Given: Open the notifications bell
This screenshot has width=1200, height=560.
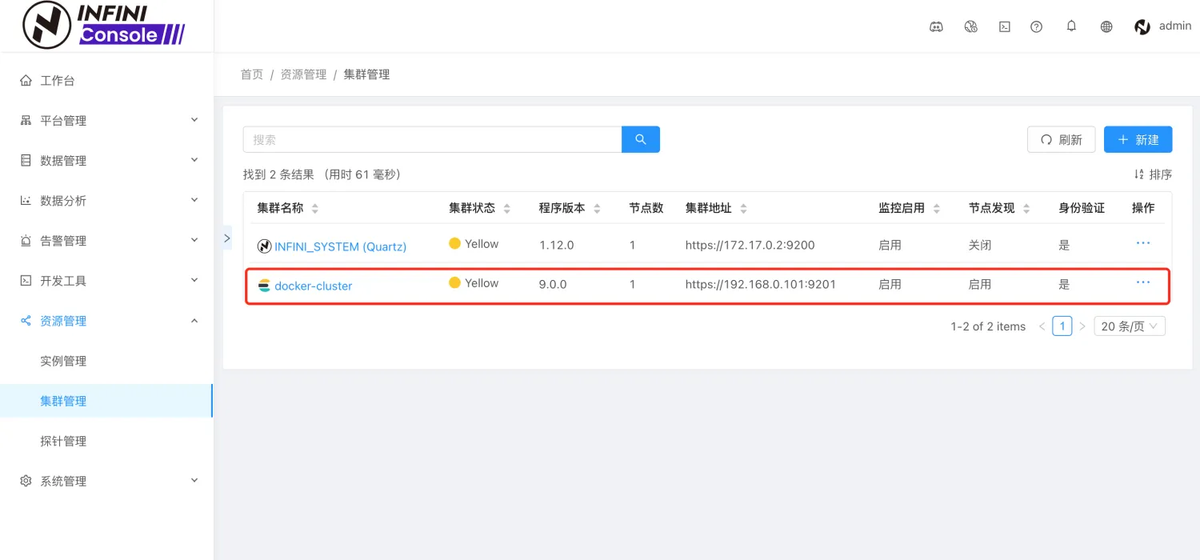Looking at the screenshot, I should [x=1071, y=26].
